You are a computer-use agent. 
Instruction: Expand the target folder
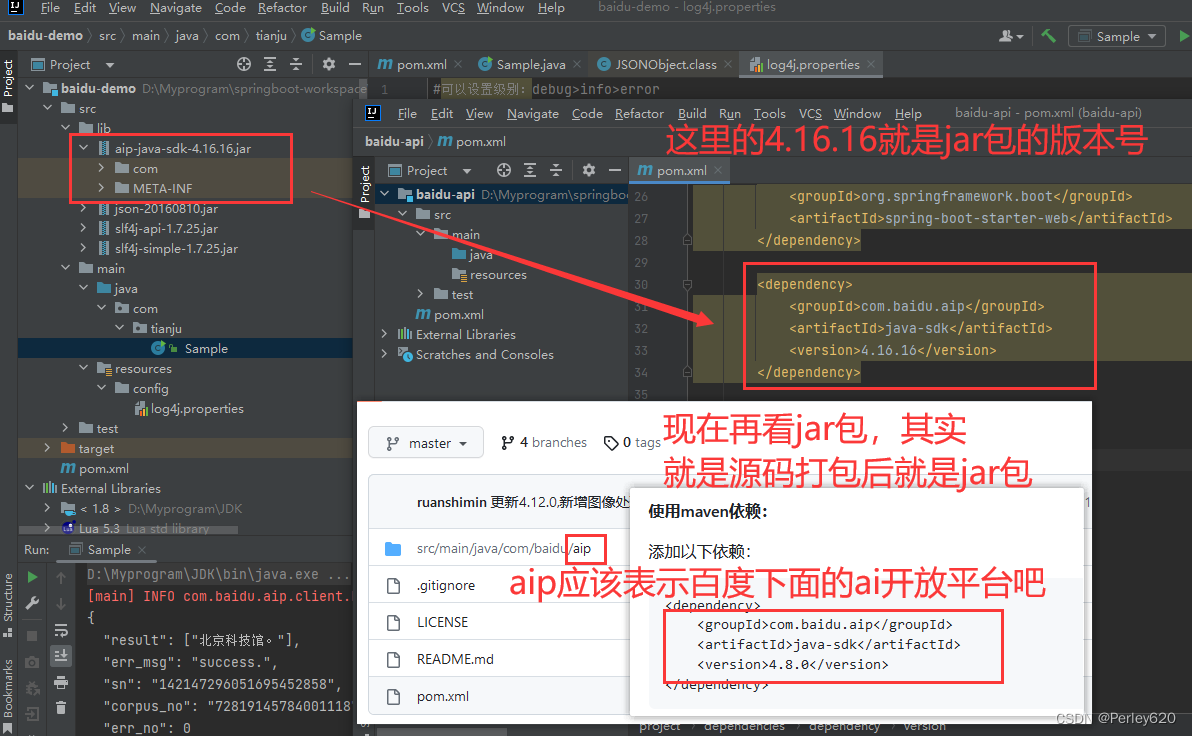47,449
